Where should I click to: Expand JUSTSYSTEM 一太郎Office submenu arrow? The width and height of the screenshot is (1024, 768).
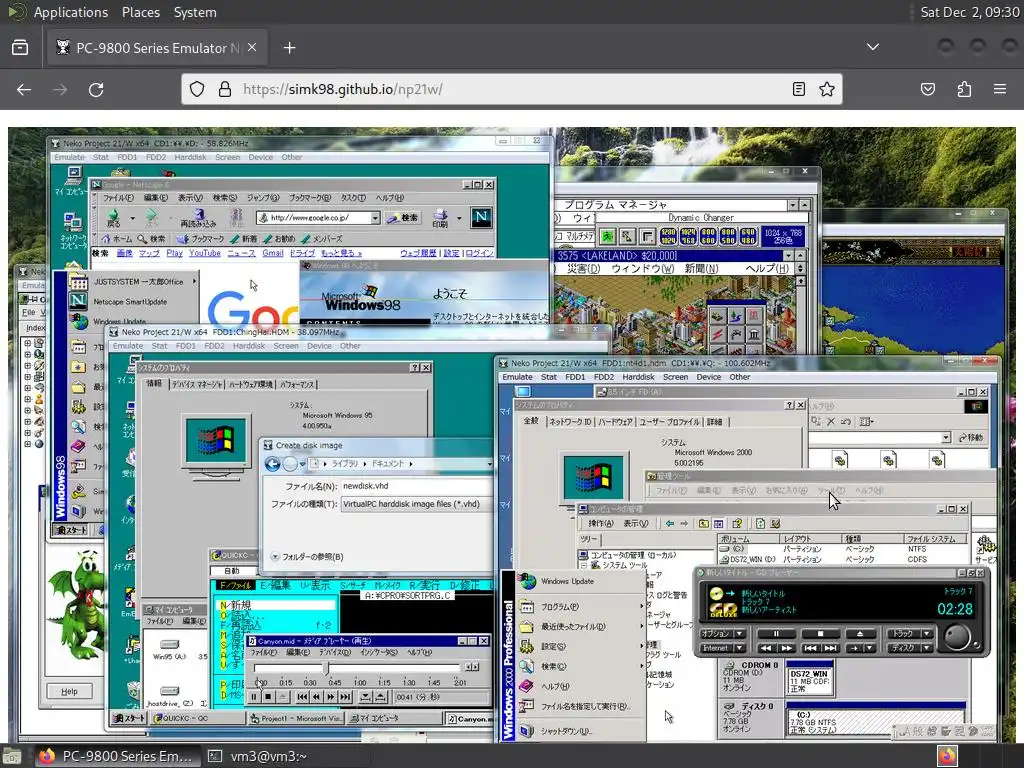[194, 282]
